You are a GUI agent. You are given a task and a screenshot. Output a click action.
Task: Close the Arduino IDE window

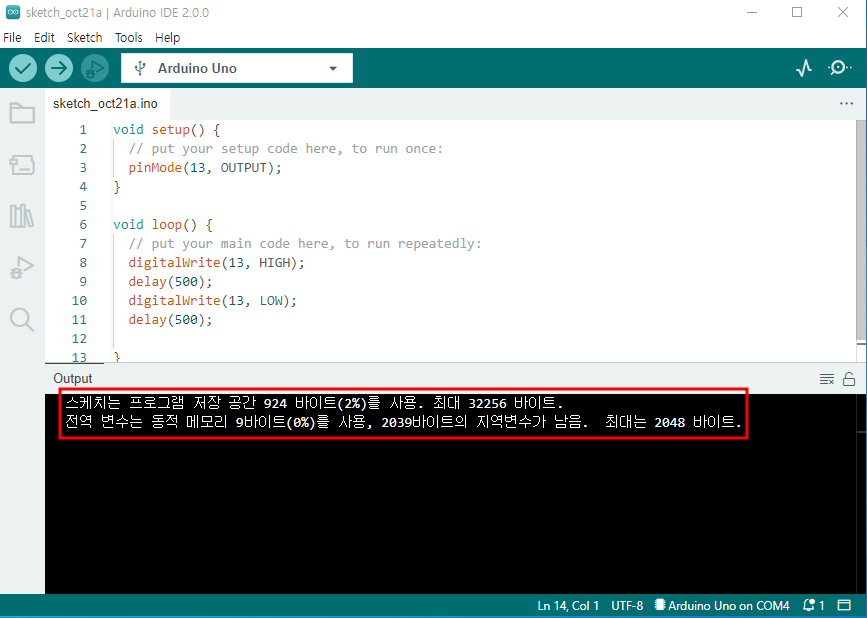(843, 12)
